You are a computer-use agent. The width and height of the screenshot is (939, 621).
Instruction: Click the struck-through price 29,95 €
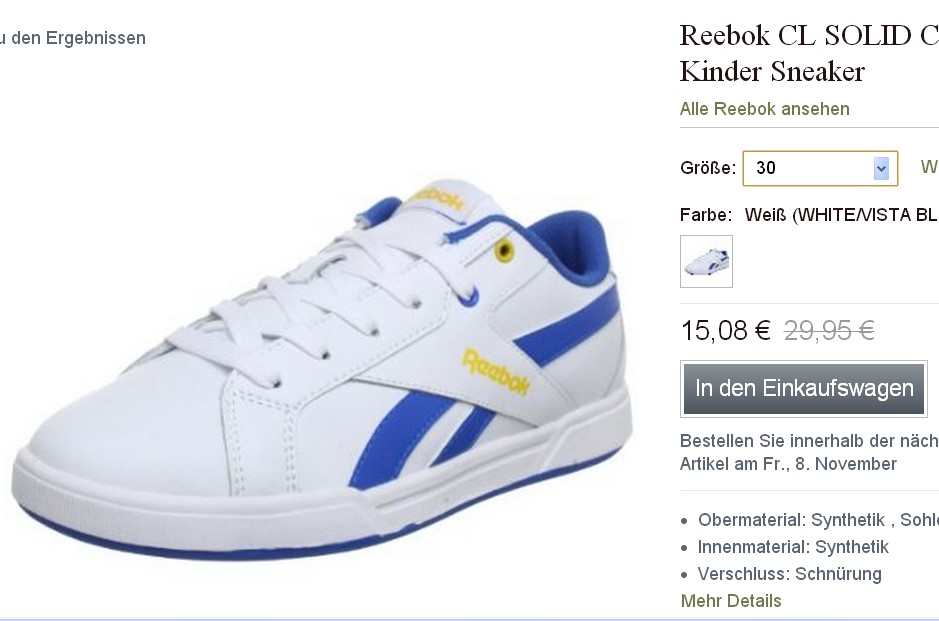point(829,331)
